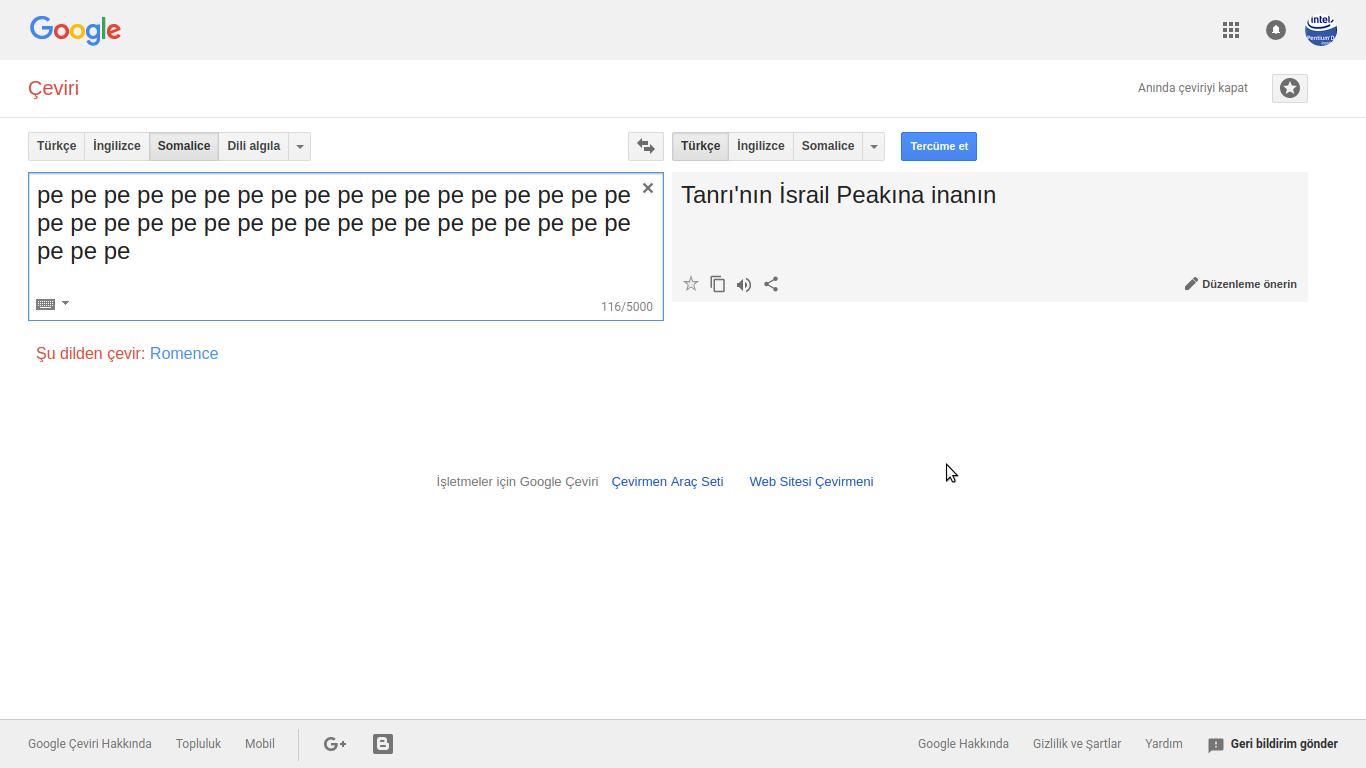Open the Google+ icon in footer
This screenshot has width=1366, height=768.
pyautogui.click(x=335, y=744)
